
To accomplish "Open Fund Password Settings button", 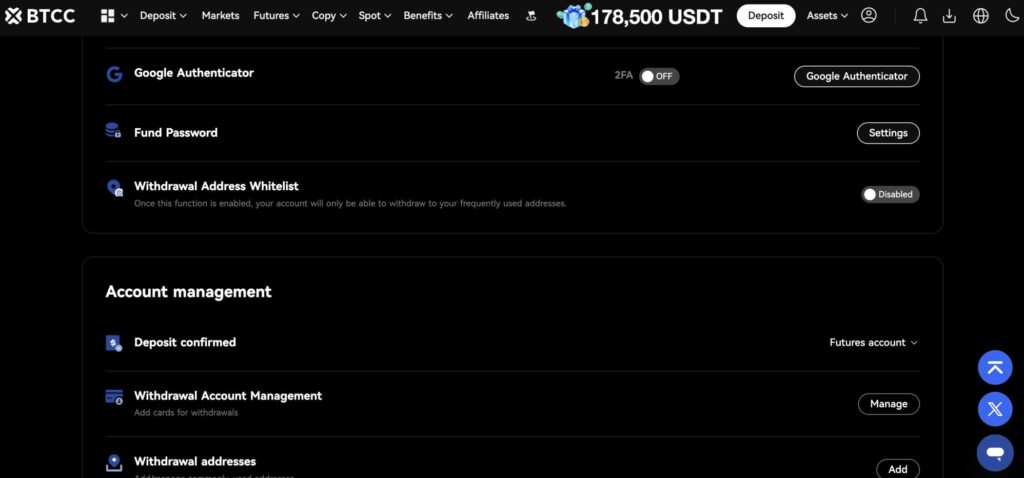I will pos(888,133).
